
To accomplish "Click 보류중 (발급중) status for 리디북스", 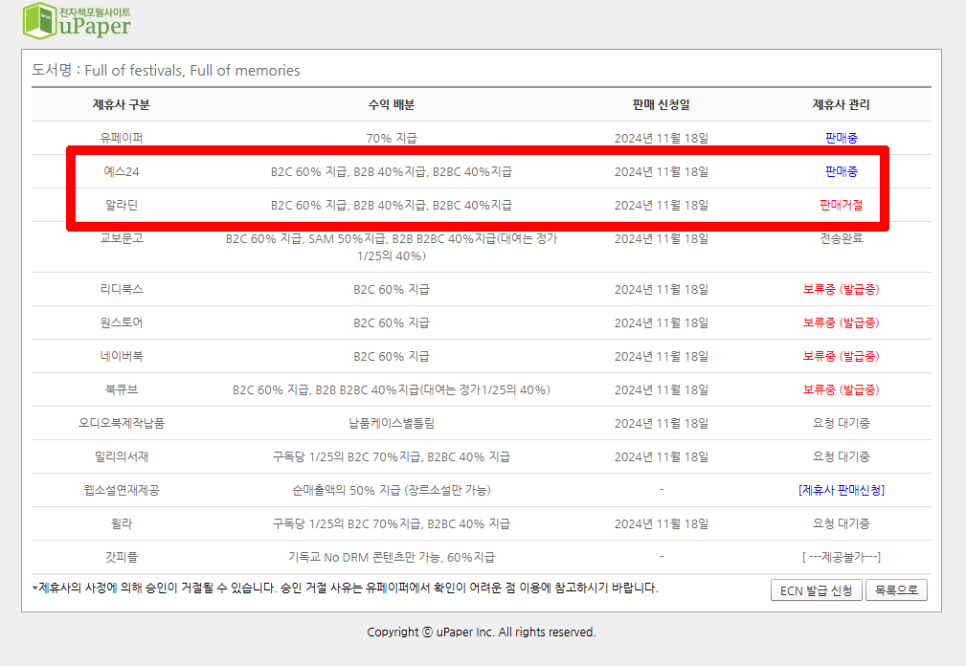I will pyautogui.click(x=841, y=289).
